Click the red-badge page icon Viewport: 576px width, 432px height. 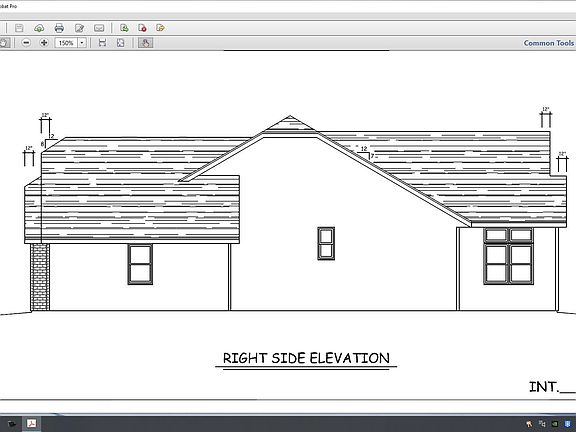142,28
